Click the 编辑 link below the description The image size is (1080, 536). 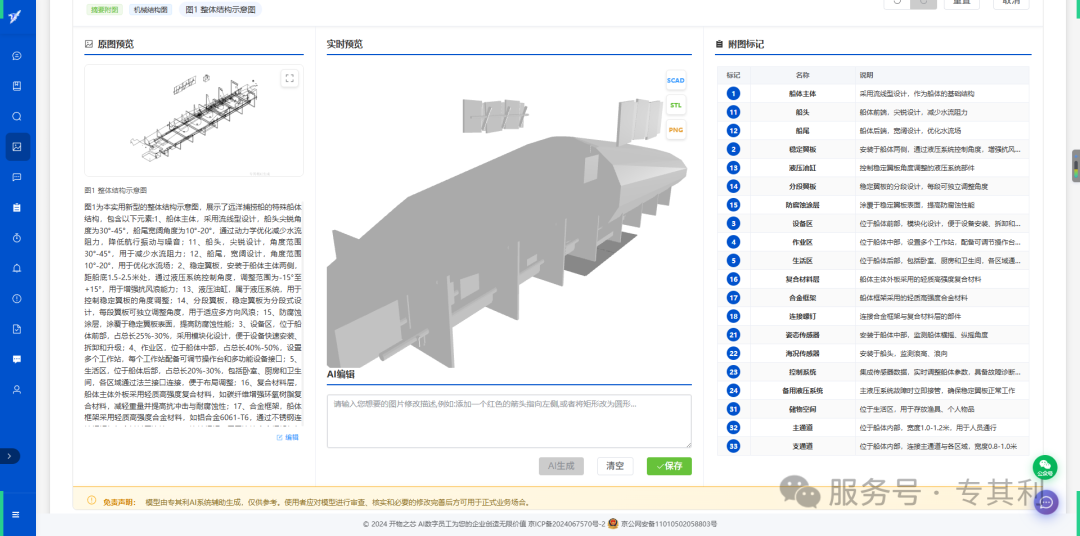(288, 437)
